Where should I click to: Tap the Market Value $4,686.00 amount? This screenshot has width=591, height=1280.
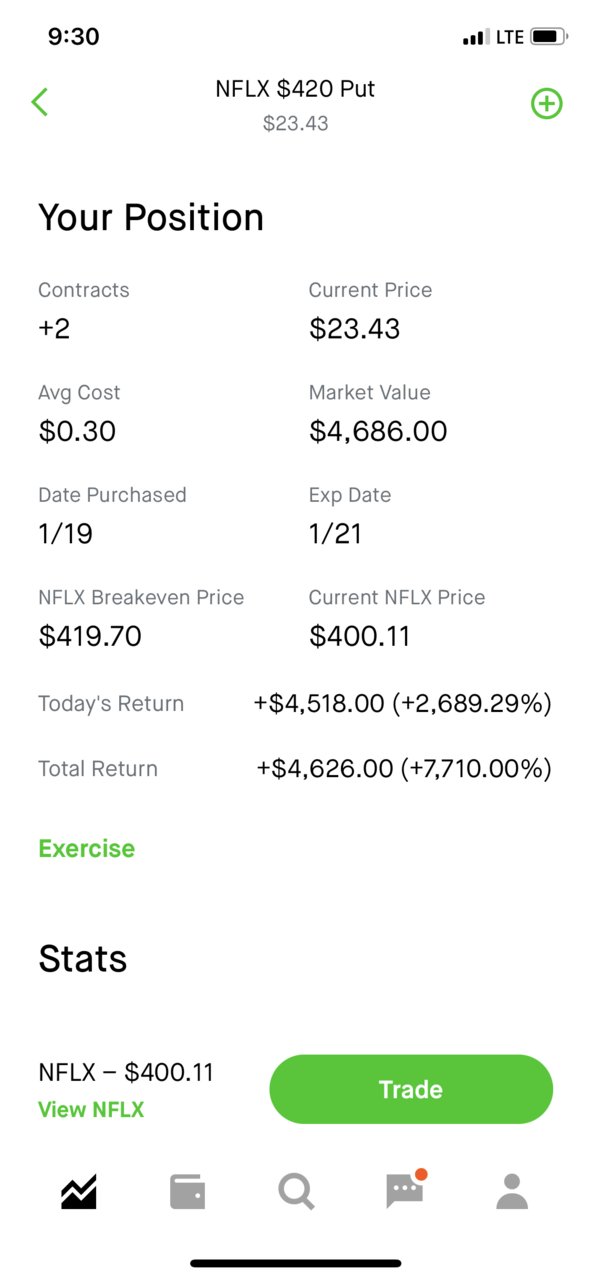[378, 431]
